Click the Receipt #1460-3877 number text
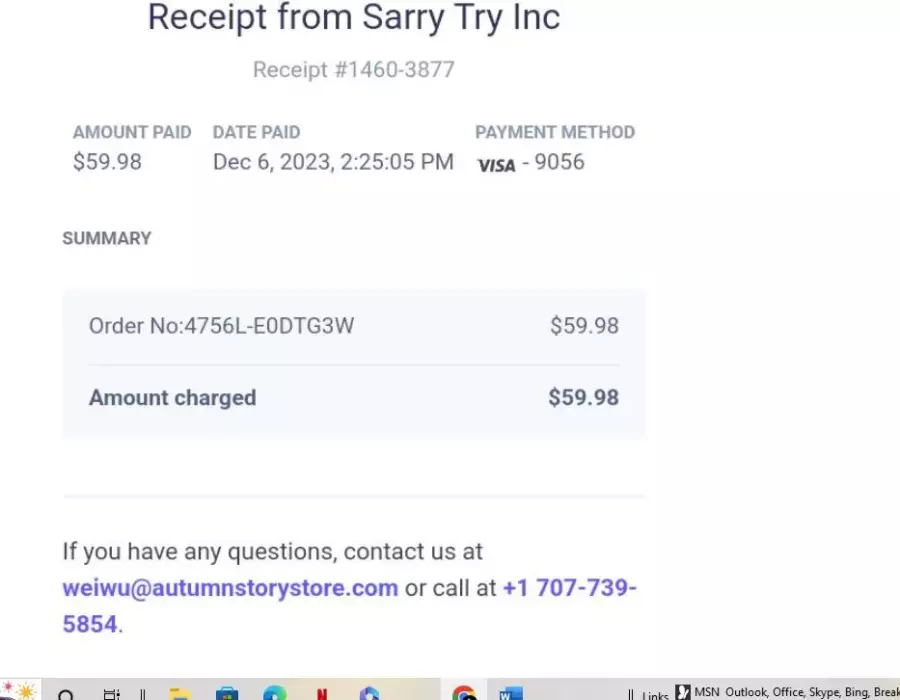Viewport: 900px width, 700px height. [x=354, y=69]
